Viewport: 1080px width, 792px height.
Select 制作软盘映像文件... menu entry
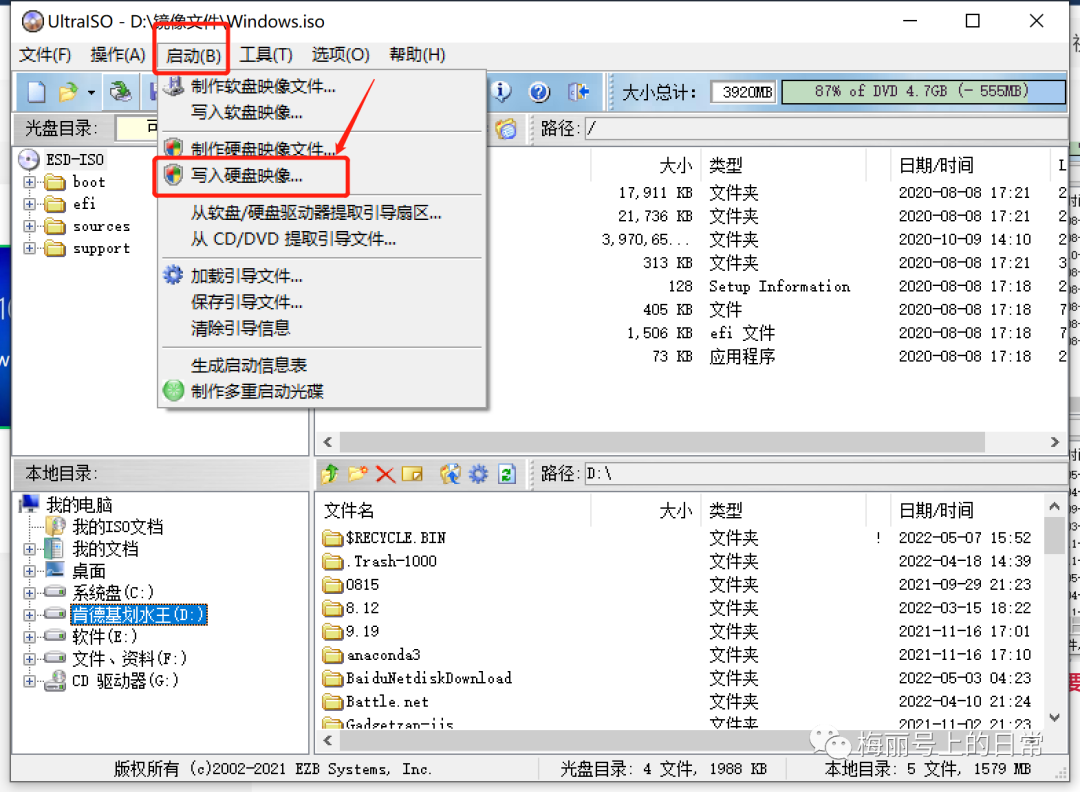tap(322, 86)
